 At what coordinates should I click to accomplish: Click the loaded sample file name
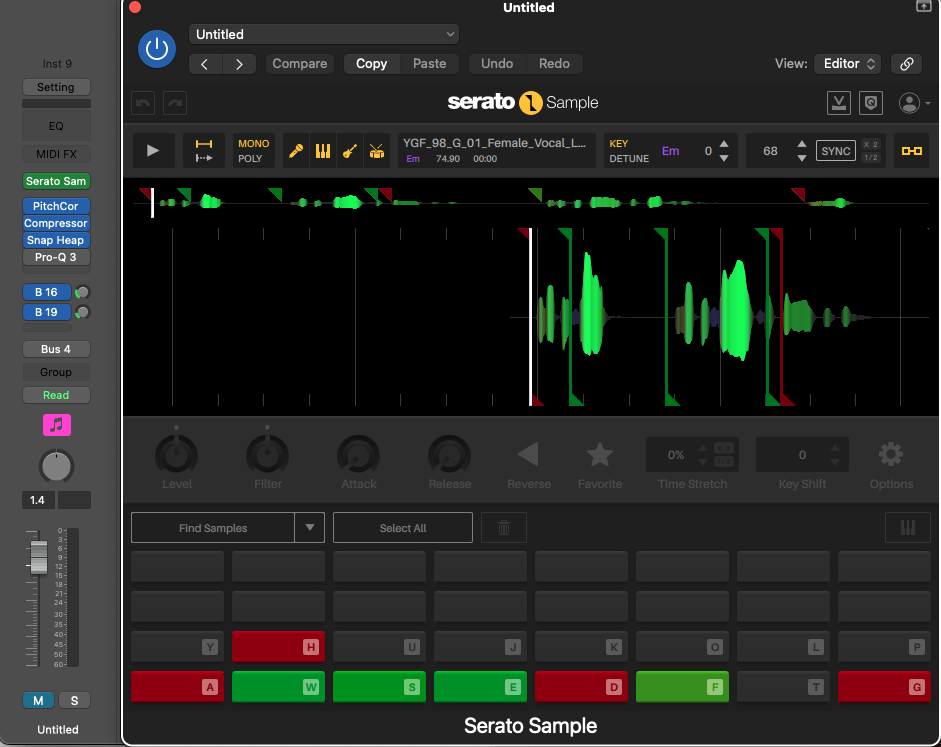click(x=494, y=143)
